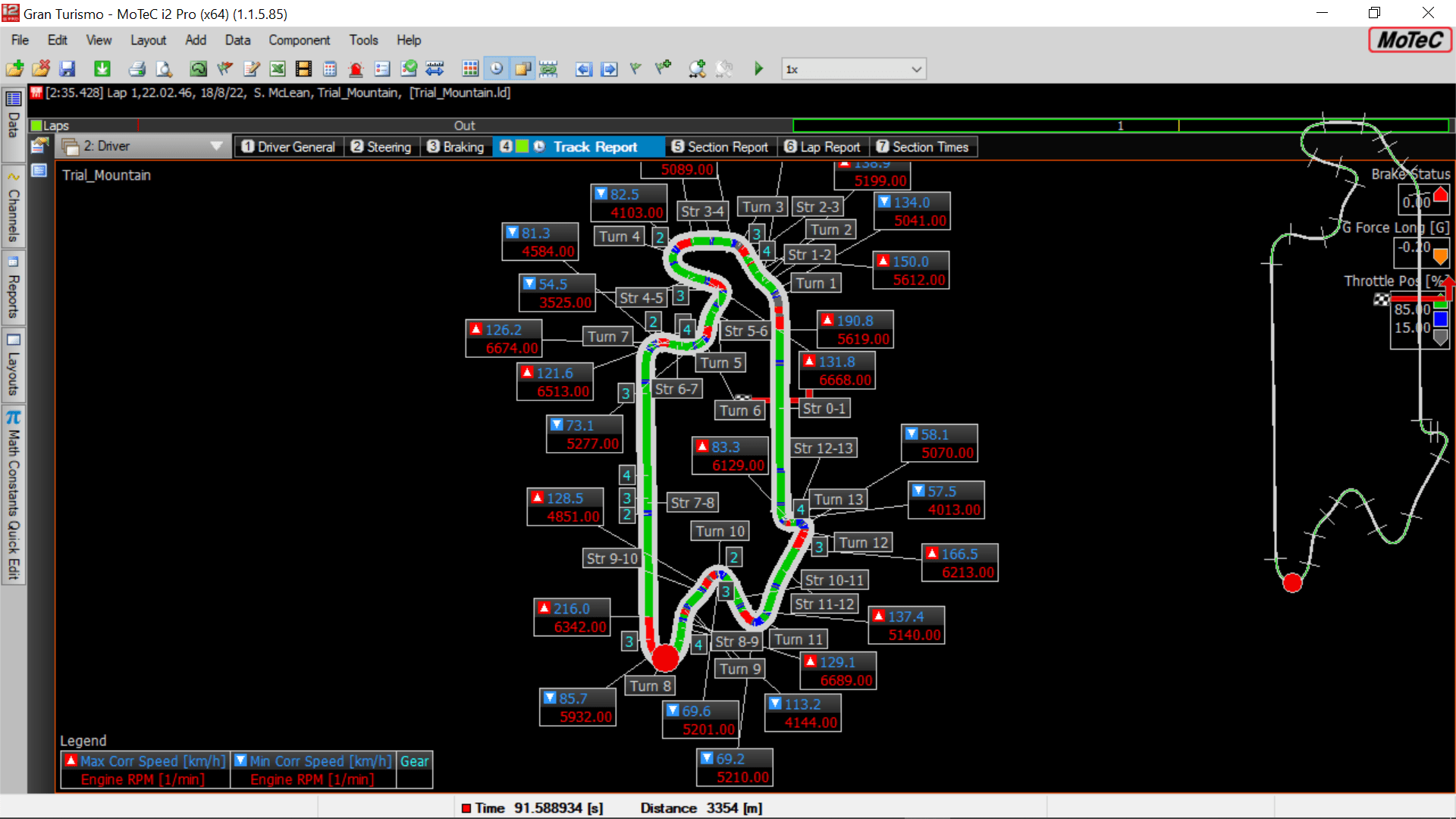1456x819 pixels.
Task: Click the colored grid layout icon
Action: point(470,69)
